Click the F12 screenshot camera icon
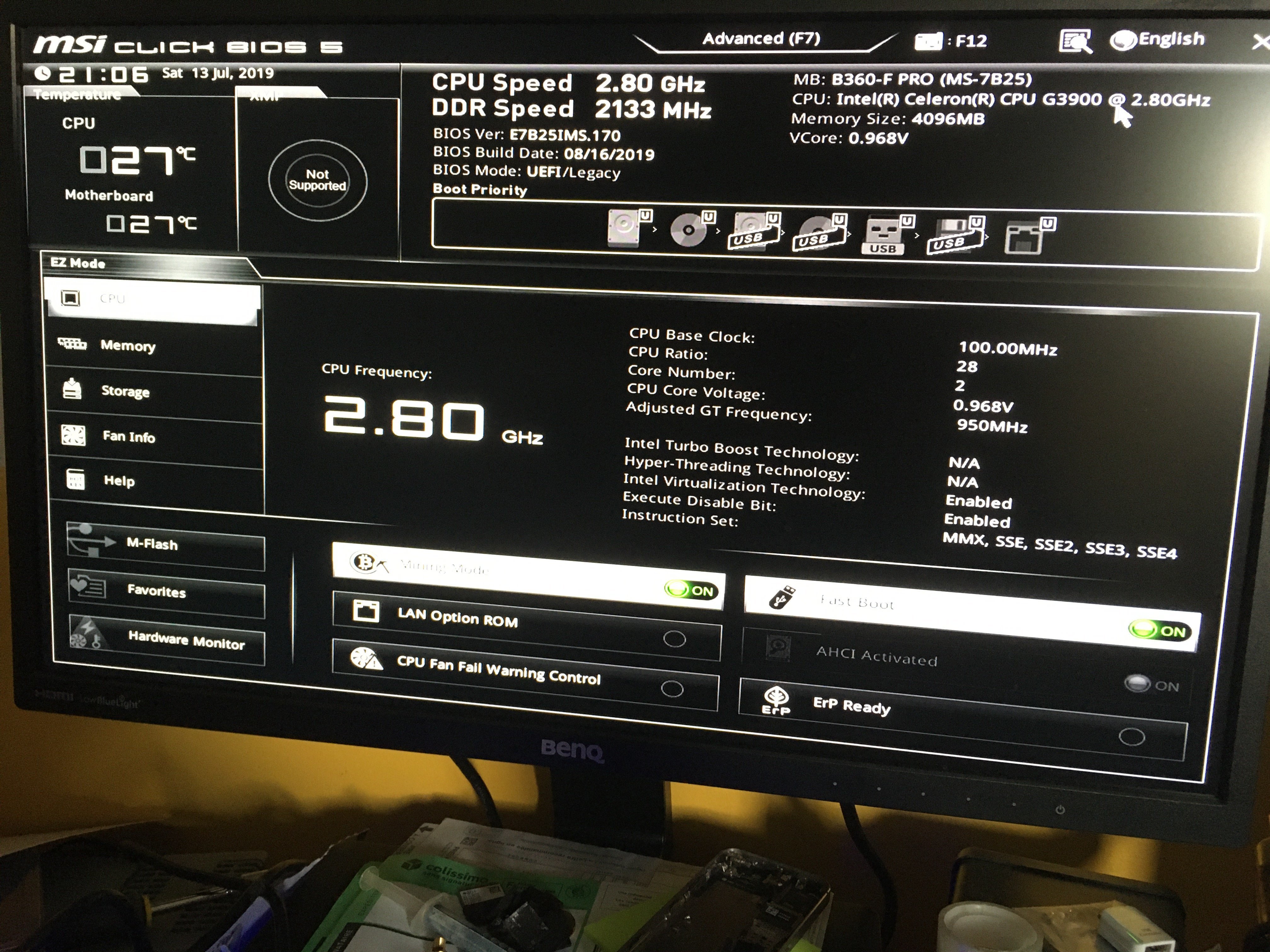1270x952 pixels. 928,41
